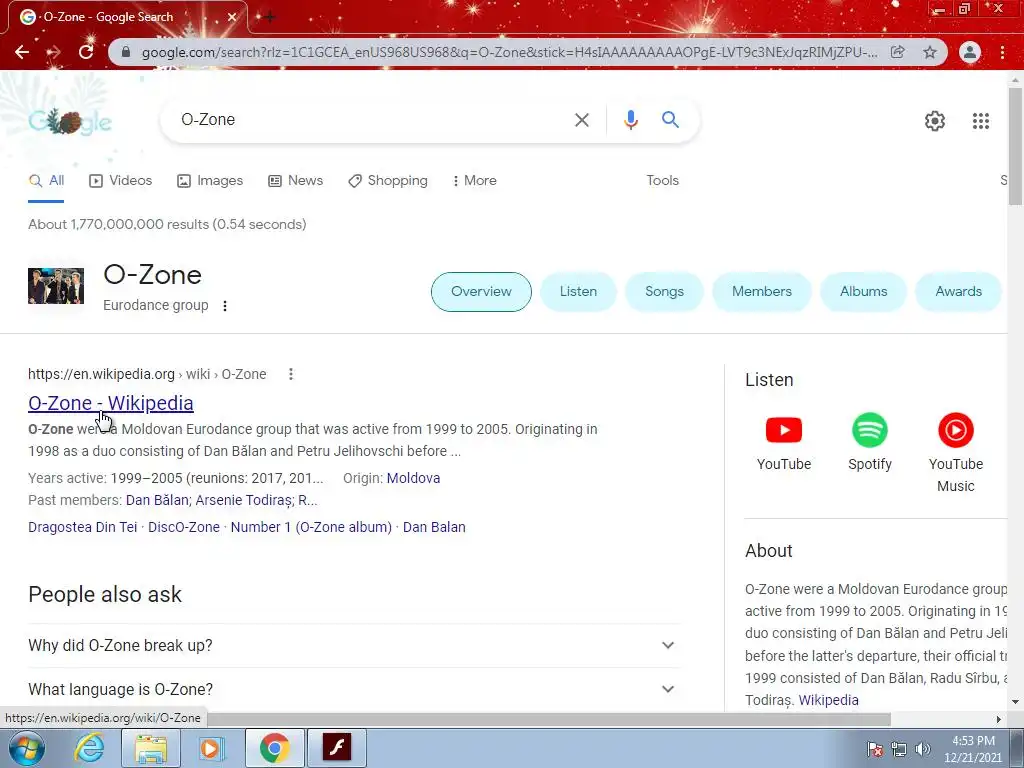Viewport: 1024px width, 768px height.
Task: Open YouTube listen icon
Action: pyautogui.click(x=784, y=430)
